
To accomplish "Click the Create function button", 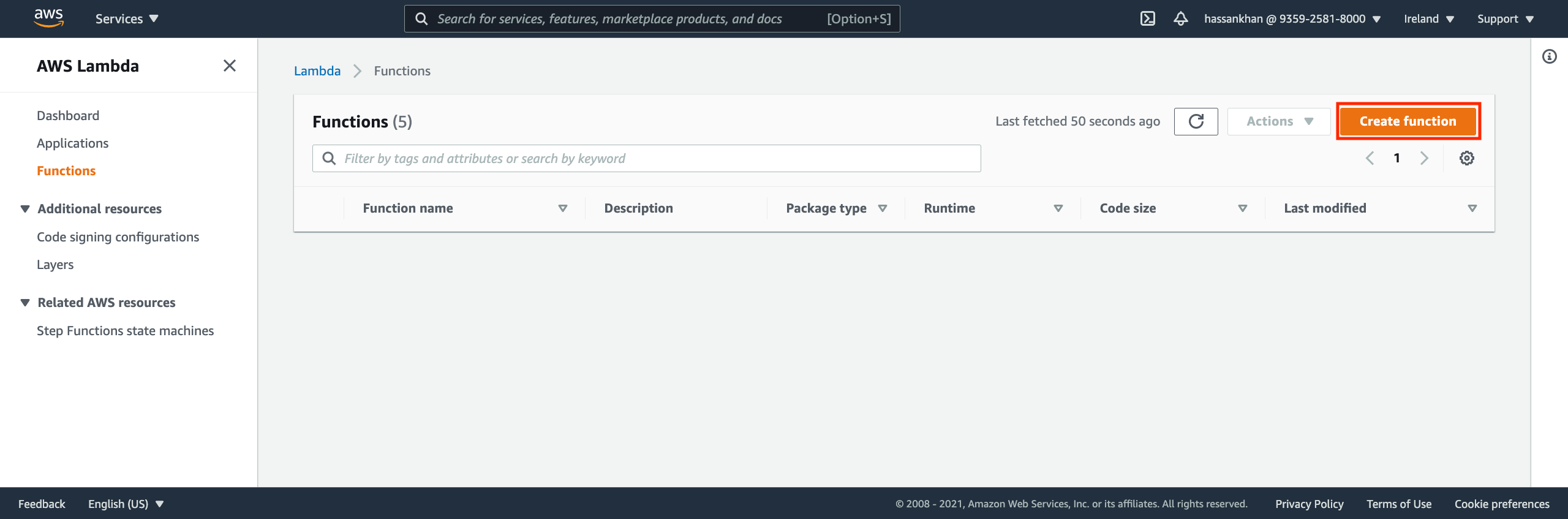I will tap(1408, 121).
